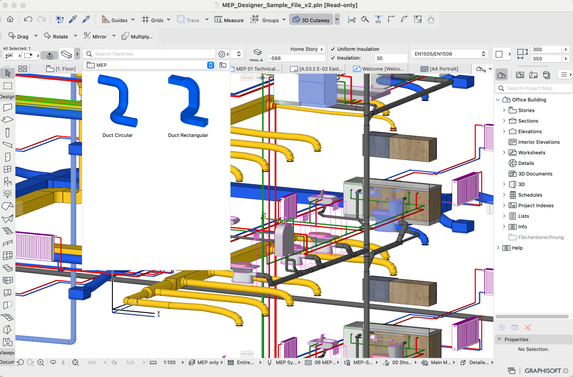Open the MEP only layer combination menu
The width and height of the screenshot is (573, 377).
point(205,362)
